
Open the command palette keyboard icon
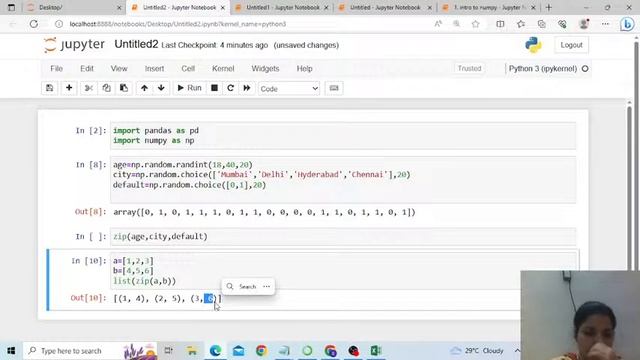coord(334,88)
